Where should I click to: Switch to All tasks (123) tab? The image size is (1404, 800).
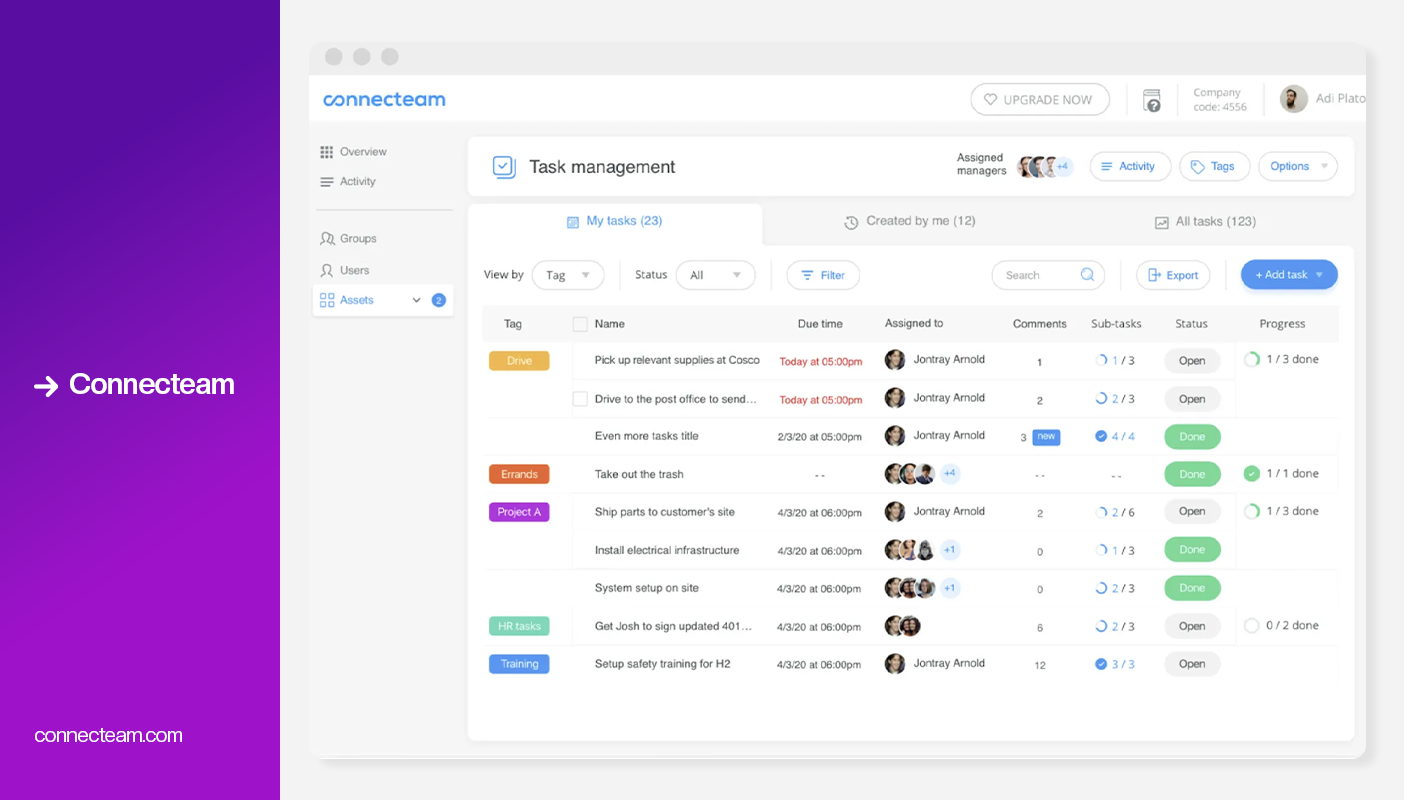[1205, 222]
